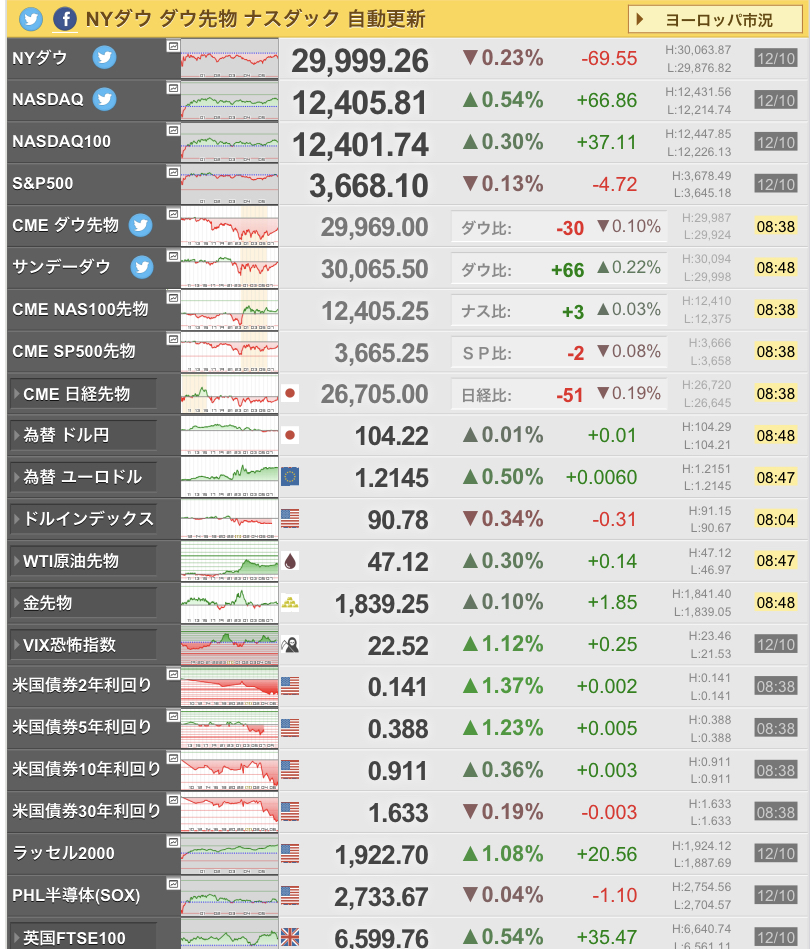Expand the WTI原油先物 item
Screen dimensions: 810x949
pos(84,562)
